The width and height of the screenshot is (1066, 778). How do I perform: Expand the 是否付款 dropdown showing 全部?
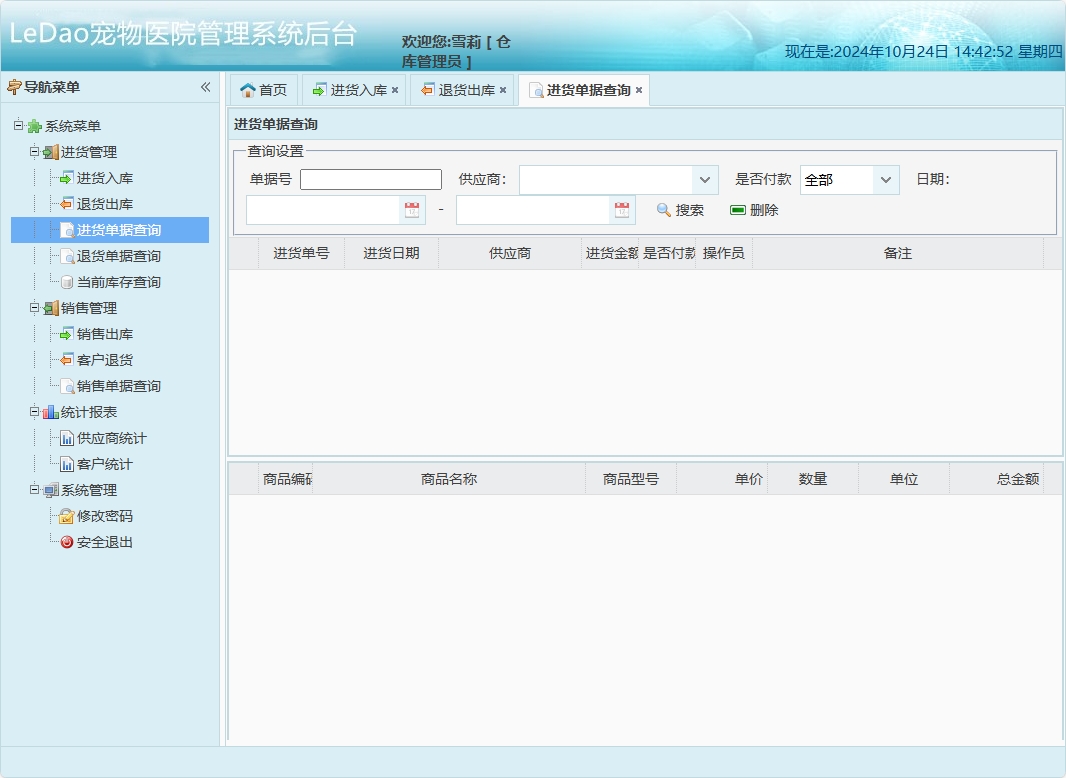(x=885, y=179)
